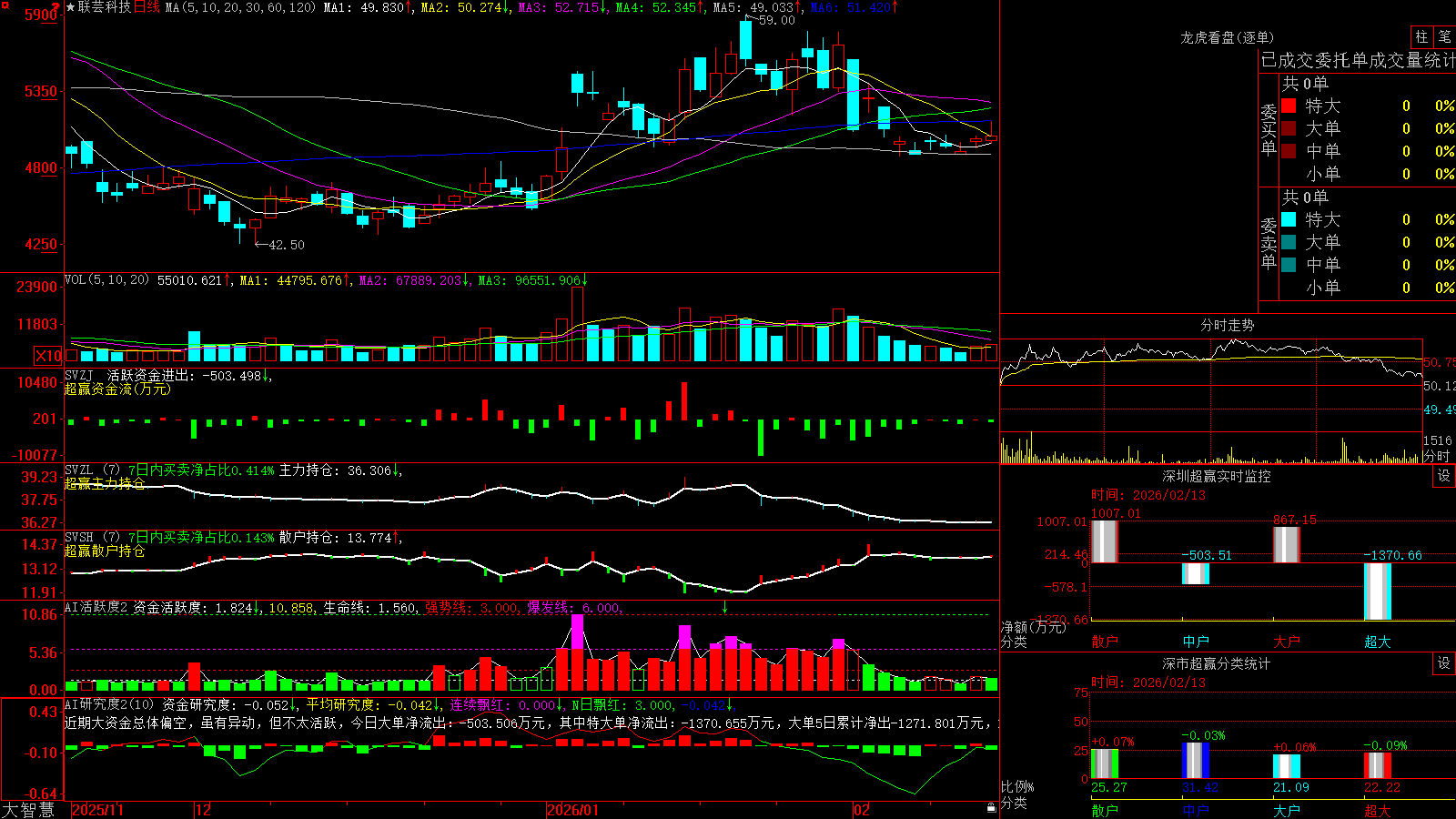Open the axis menu marker beside 5900
This screenshot has height=819, width=1456.
click(56, 8)
